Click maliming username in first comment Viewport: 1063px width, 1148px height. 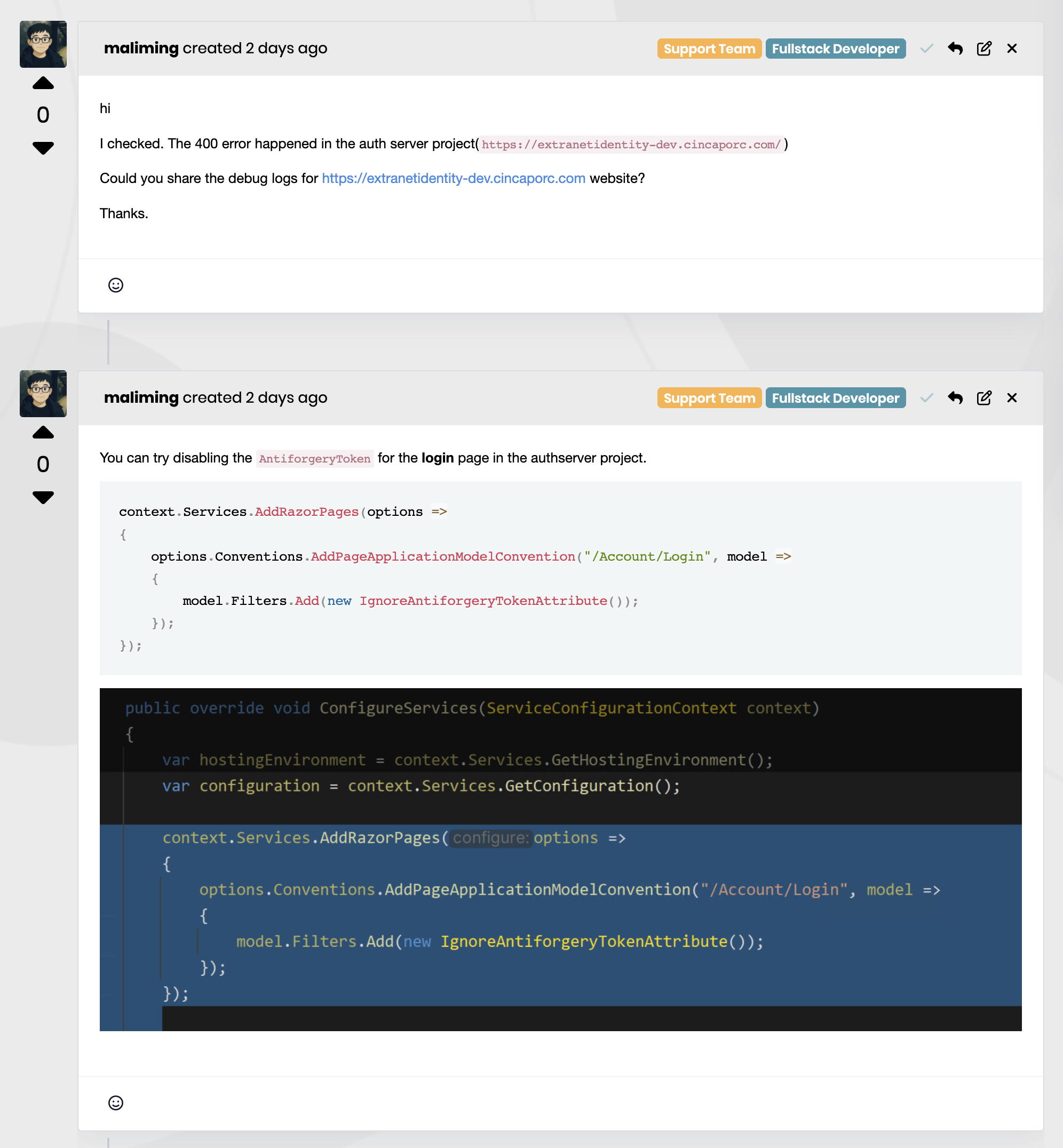141,49
